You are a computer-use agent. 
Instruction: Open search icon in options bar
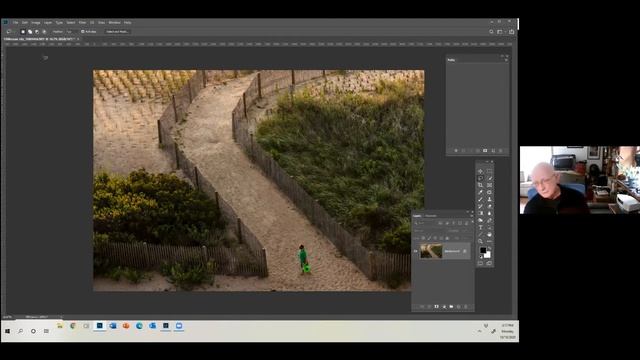pos(491,31)
